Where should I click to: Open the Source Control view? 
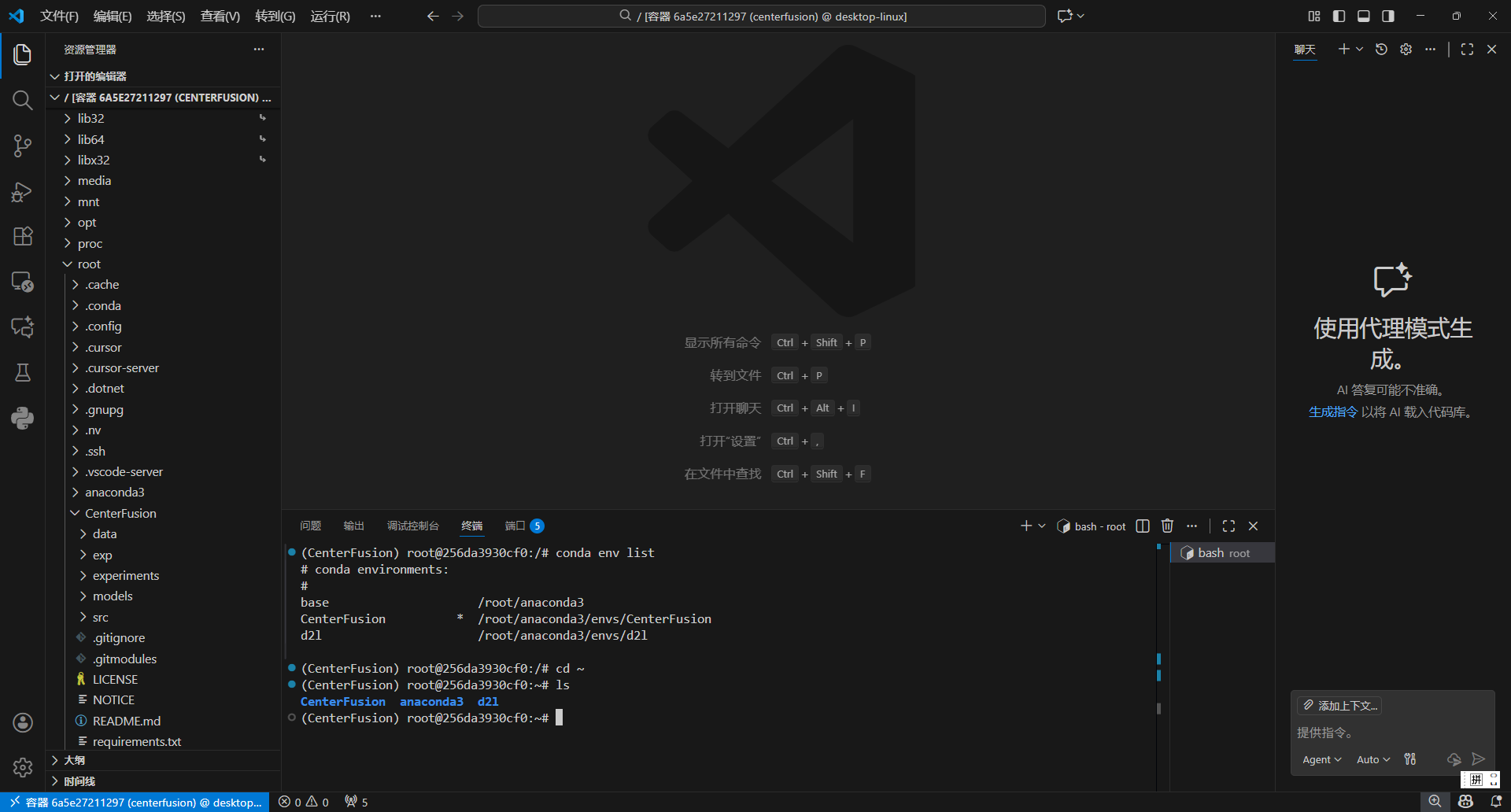[x=23, y=146]
